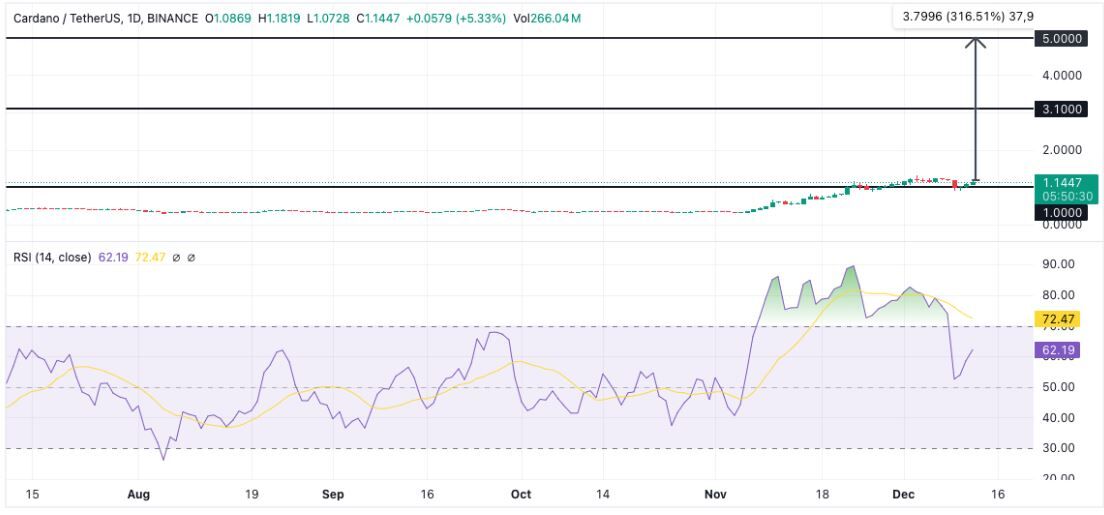
Task: Click the Aug label on time axis
Action: tap(139, 495)
